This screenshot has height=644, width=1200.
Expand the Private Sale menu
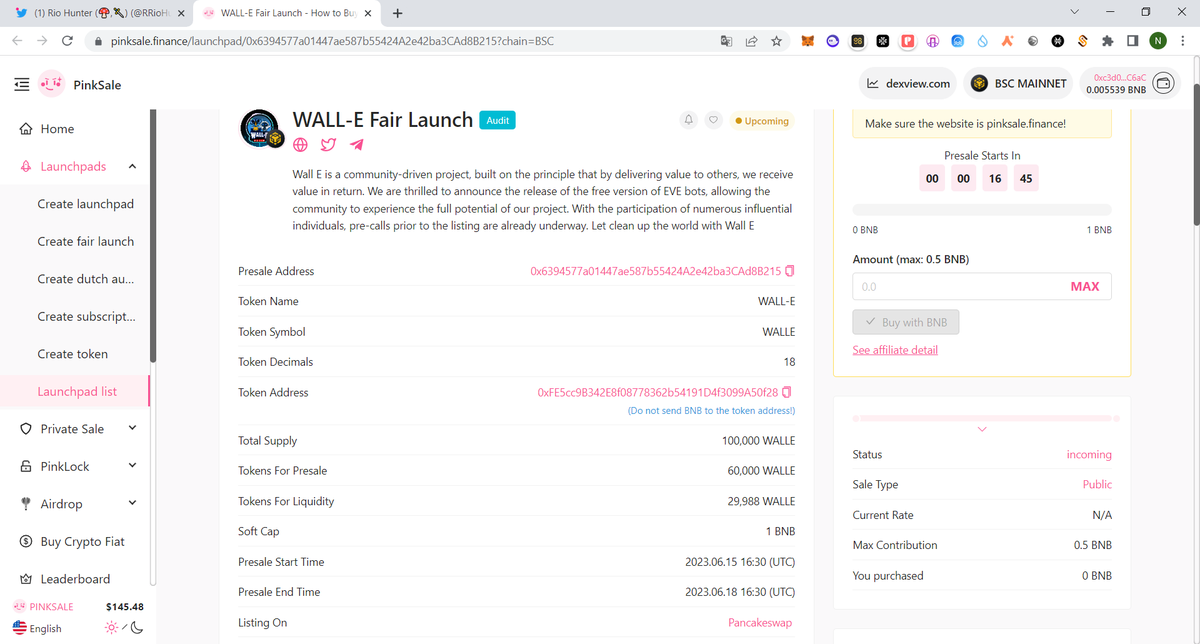[x=133, y=428]
